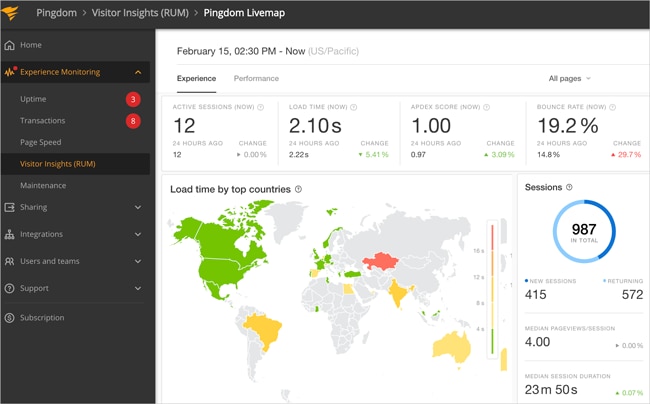Viewport: 650px width, 404px height.
Task: Click the Returning sessions value 572
Action: (x=633, y=295)
